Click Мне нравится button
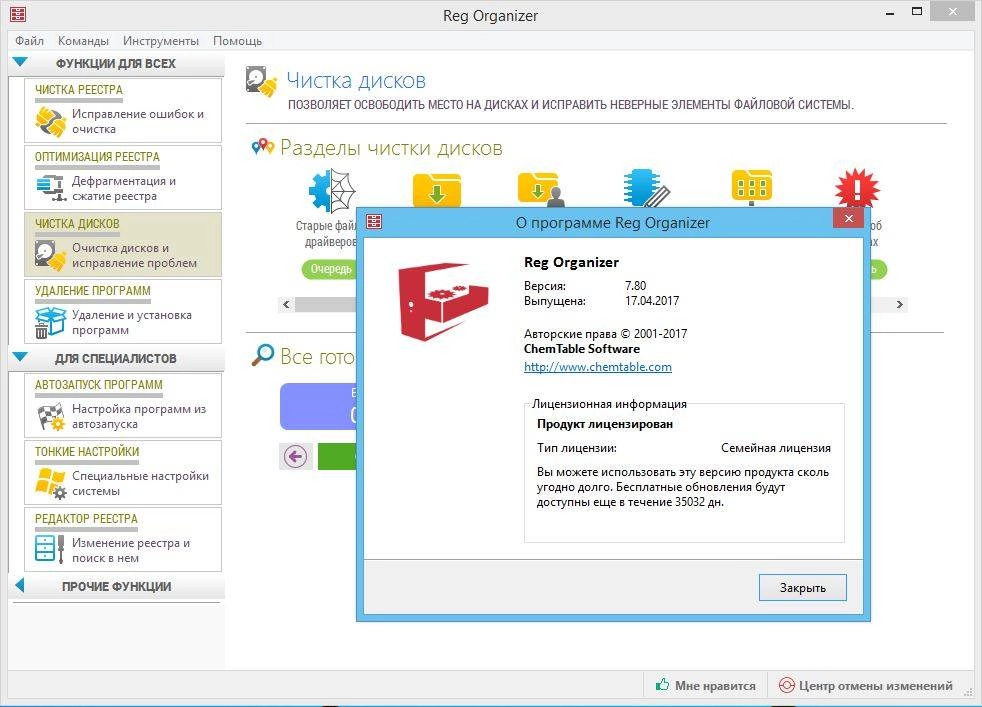The width and height of the screenshot is (982, 707). pos(706,685)
